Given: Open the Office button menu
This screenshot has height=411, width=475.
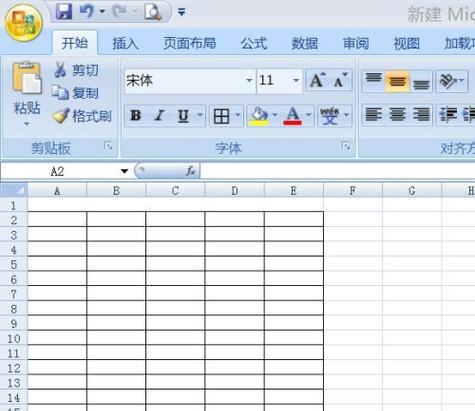Looking at the screenshot, I should click(24, 23).
